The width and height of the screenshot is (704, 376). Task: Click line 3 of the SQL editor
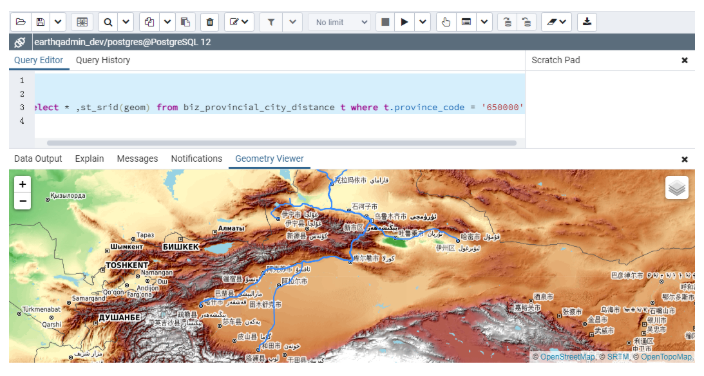point(280,107)
